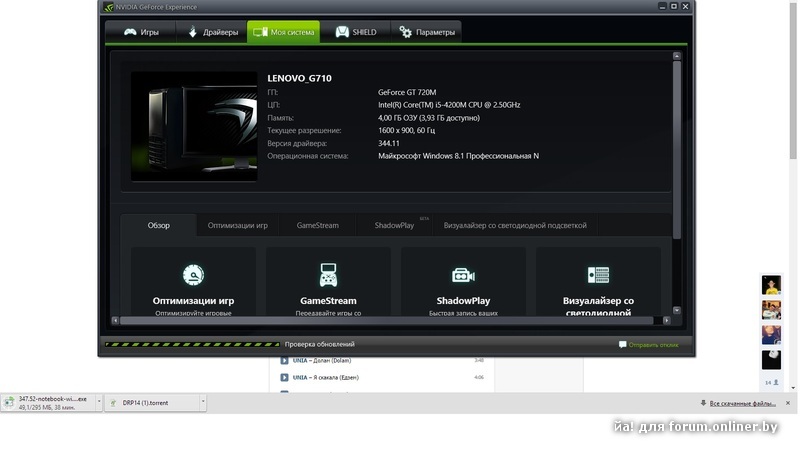This screenshot has width=800, height=450.
Task: Play the UNIA – Долан (Dolan) track
Action: click(284, 360)
